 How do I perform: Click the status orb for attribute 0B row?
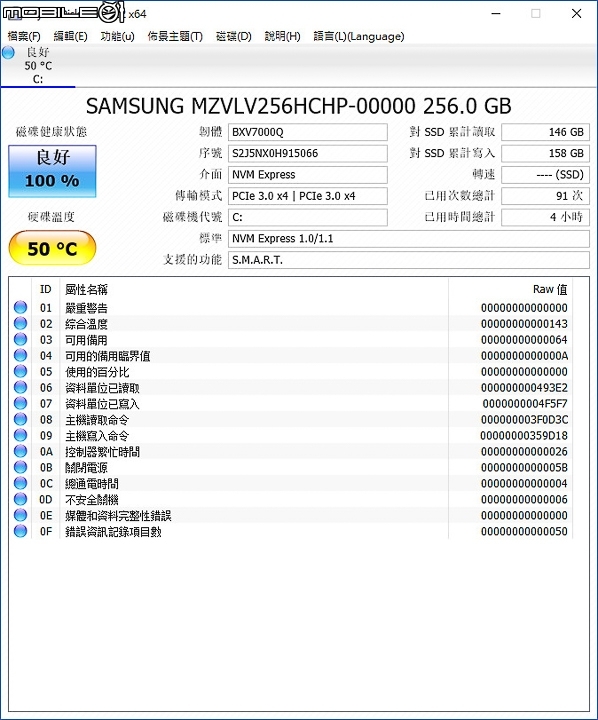coord(20,467)
